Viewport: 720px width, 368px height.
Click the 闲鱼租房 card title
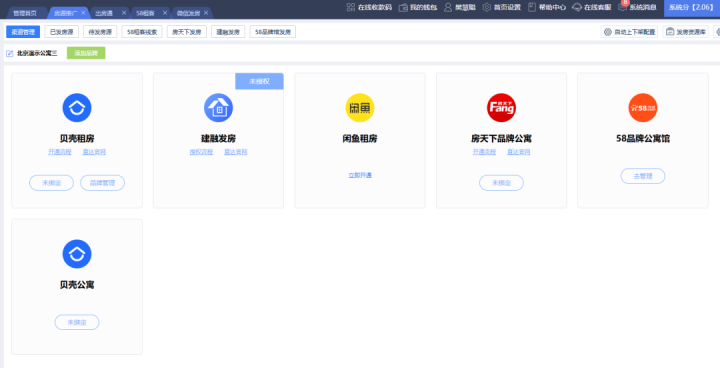tap(360, 138)
